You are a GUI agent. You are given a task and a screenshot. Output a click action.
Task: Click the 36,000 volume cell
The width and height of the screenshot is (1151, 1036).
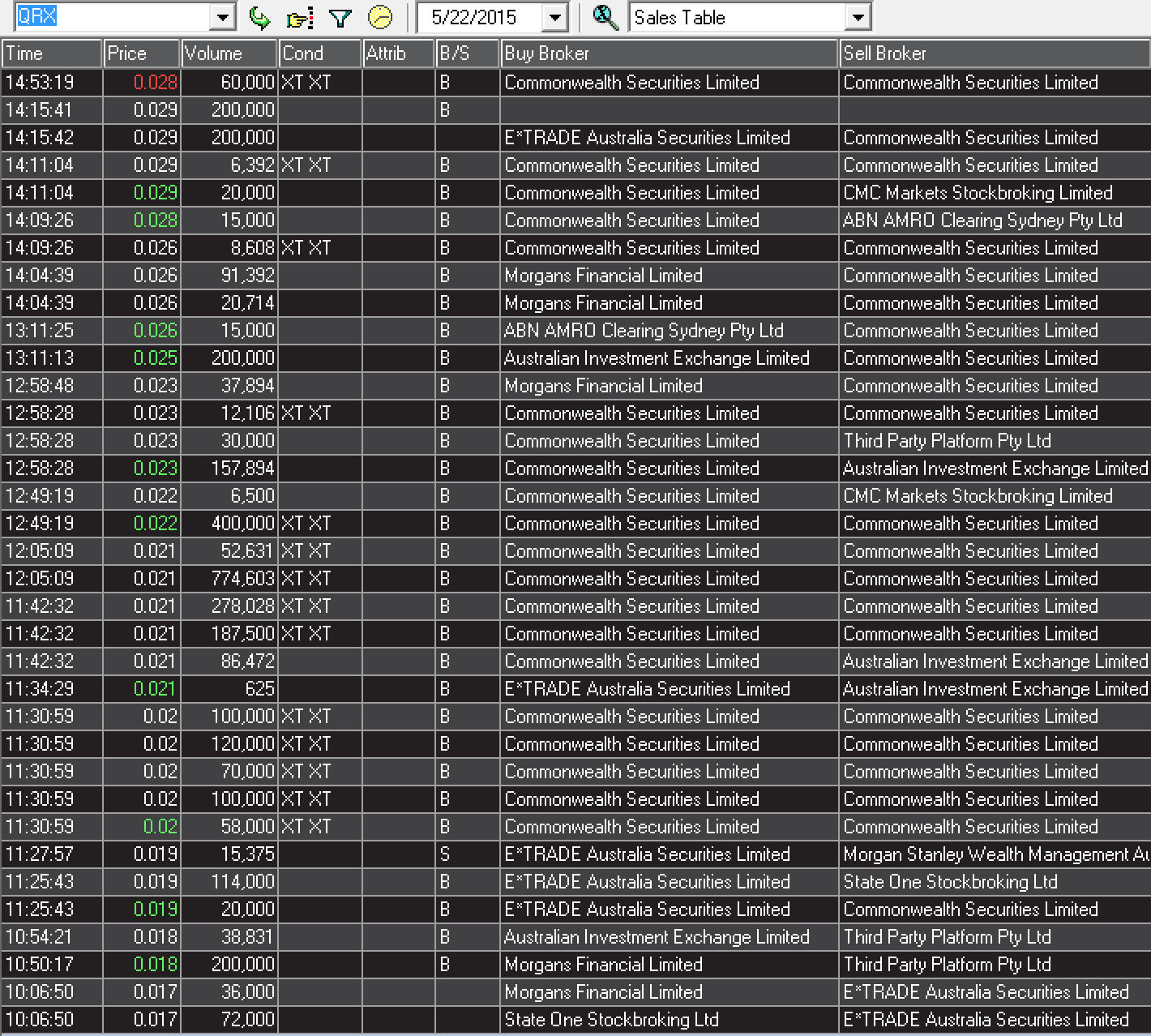pos(229,992)
